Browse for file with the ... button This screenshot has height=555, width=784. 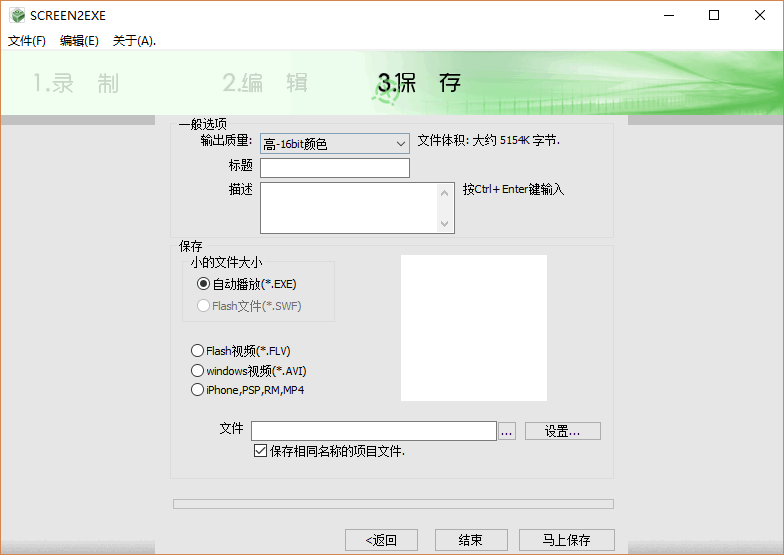(x=507, y=431)
